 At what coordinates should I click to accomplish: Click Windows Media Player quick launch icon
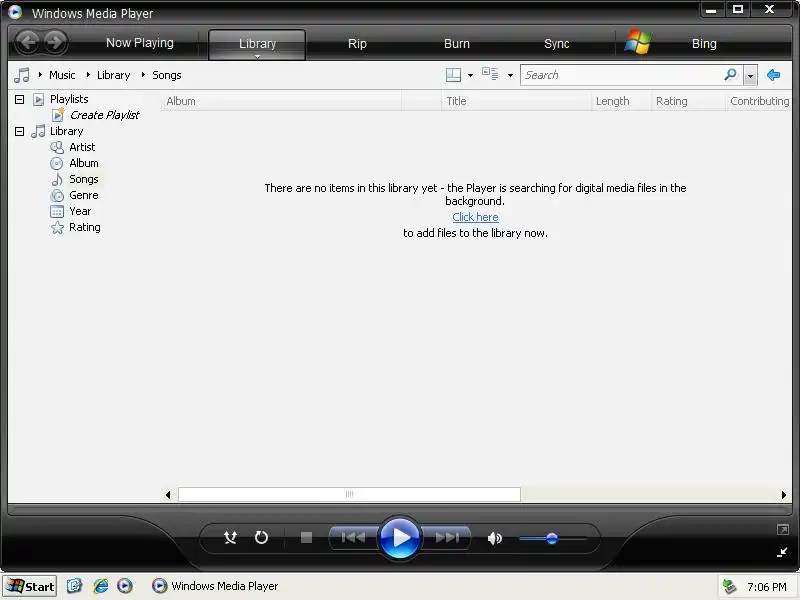tap(124, 586)
